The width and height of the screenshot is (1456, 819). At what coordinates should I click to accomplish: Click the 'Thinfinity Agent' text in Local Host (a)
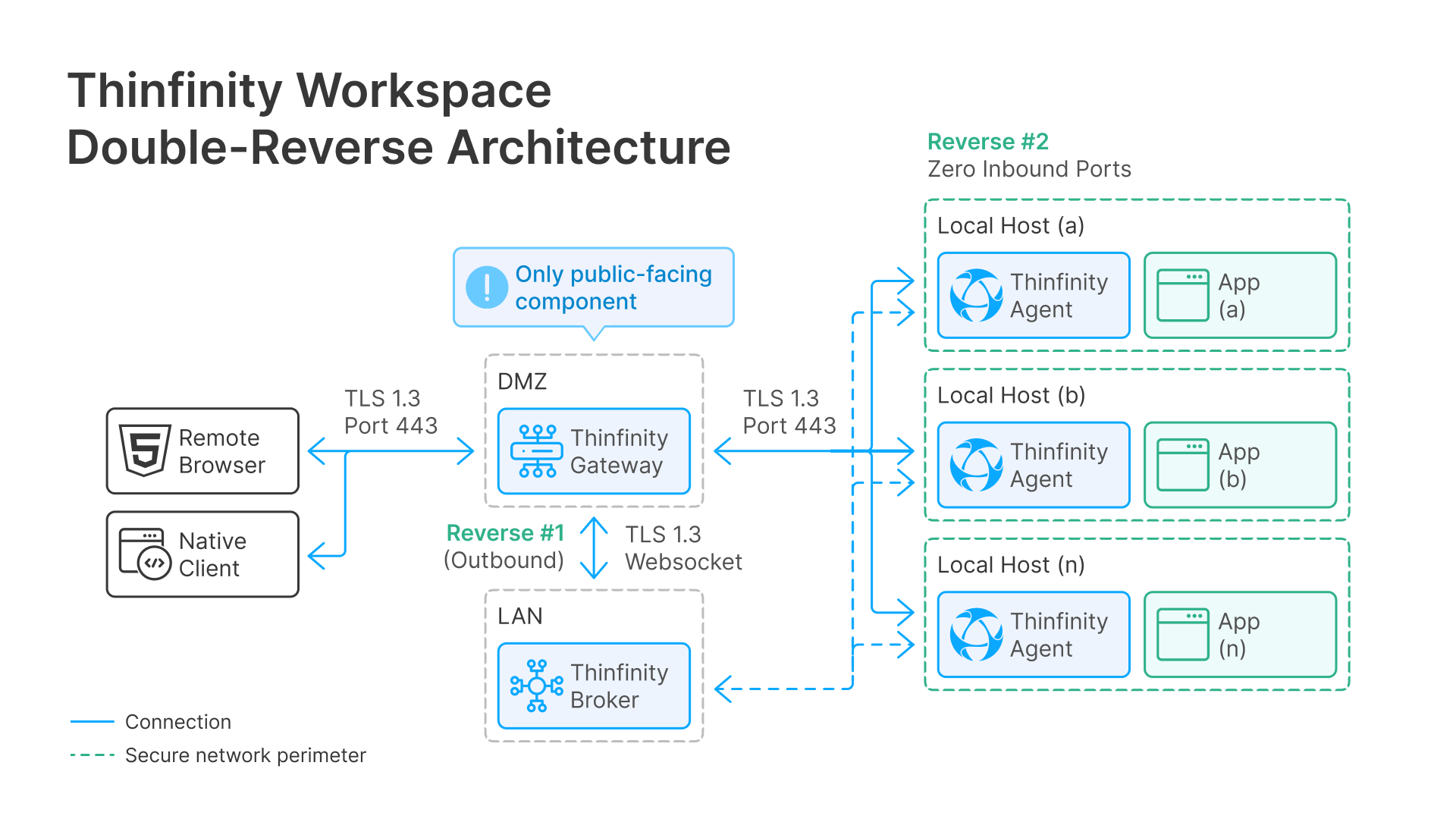[1059, 296]
